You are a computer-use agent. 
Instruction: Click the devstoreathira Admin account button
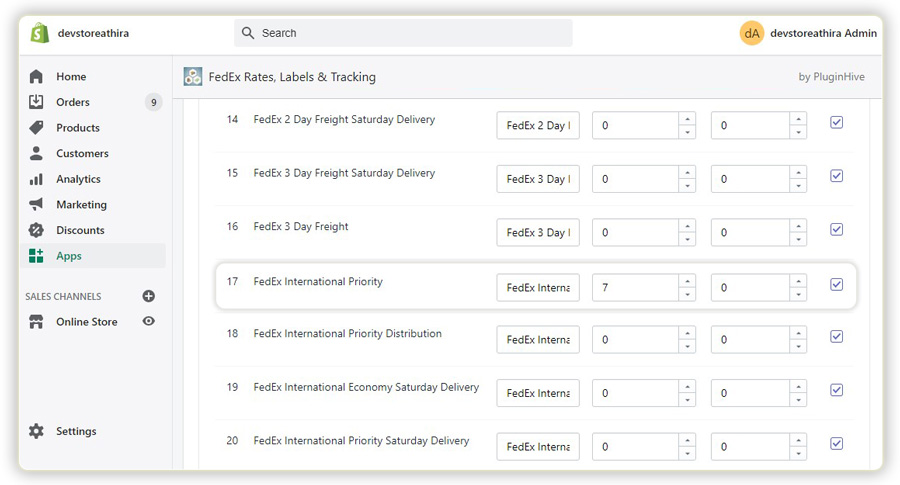click(x=808, y=33)
